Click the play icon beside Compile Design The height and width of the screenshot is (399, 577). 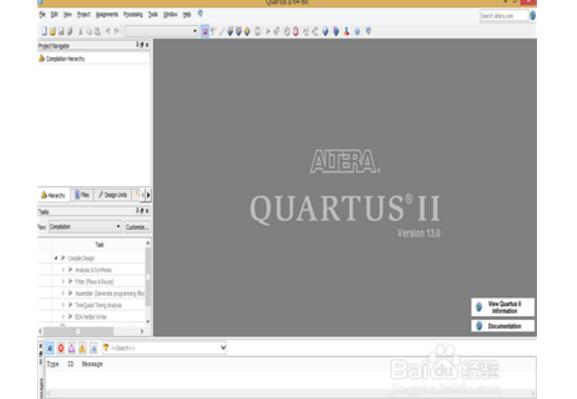[x=63, y=258]
